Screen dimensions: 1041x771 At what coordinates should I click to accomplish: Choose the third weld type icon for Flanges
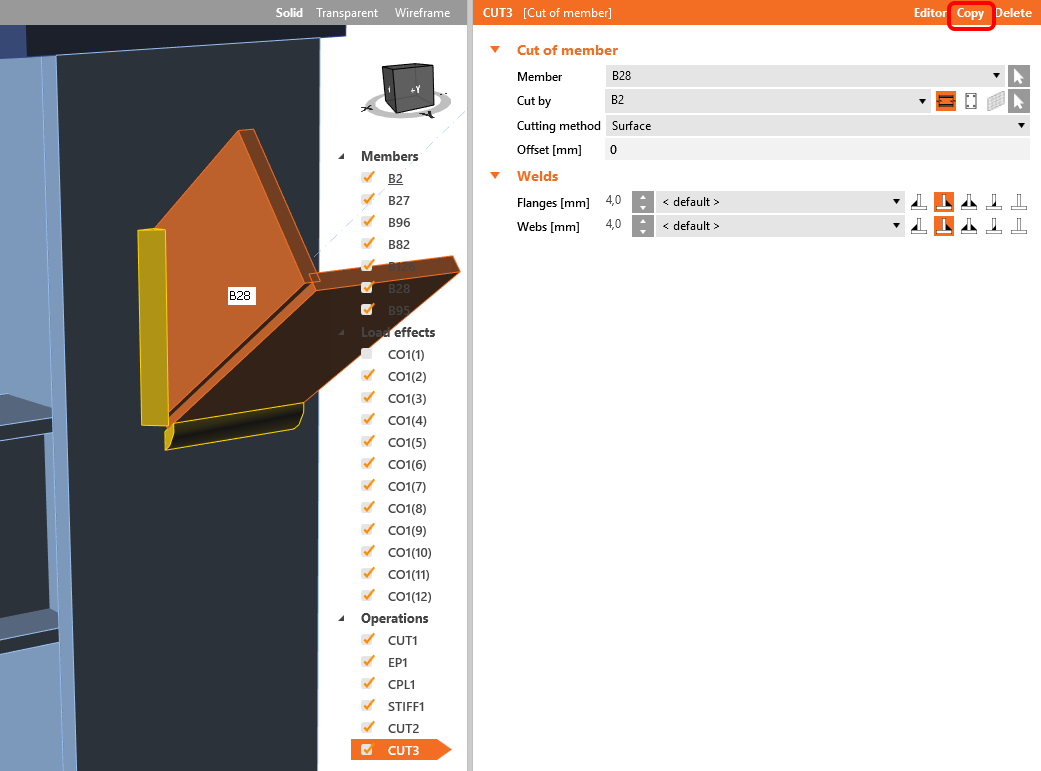click(x=968, y=202)
